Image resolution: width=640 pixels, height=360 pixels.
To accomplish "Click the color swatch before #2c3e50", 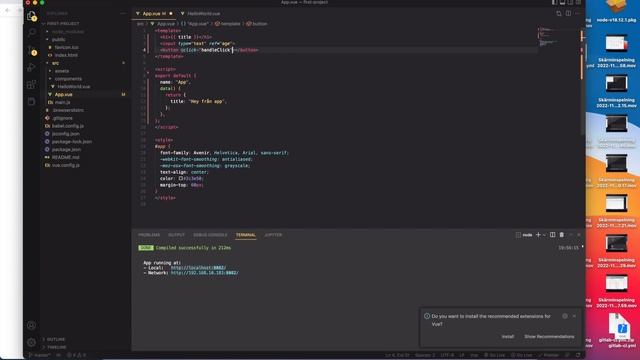I will 180,178.
